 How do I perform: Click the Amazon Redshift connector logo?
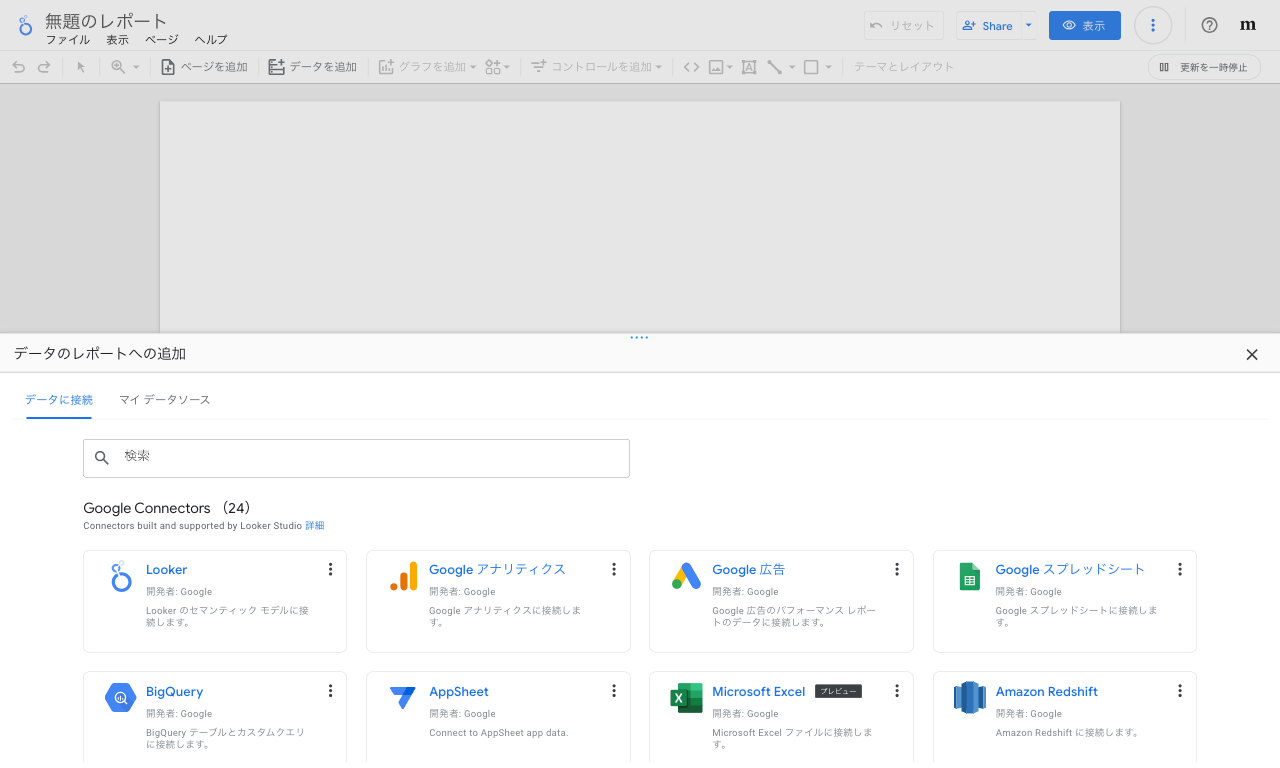pos(970,698)
